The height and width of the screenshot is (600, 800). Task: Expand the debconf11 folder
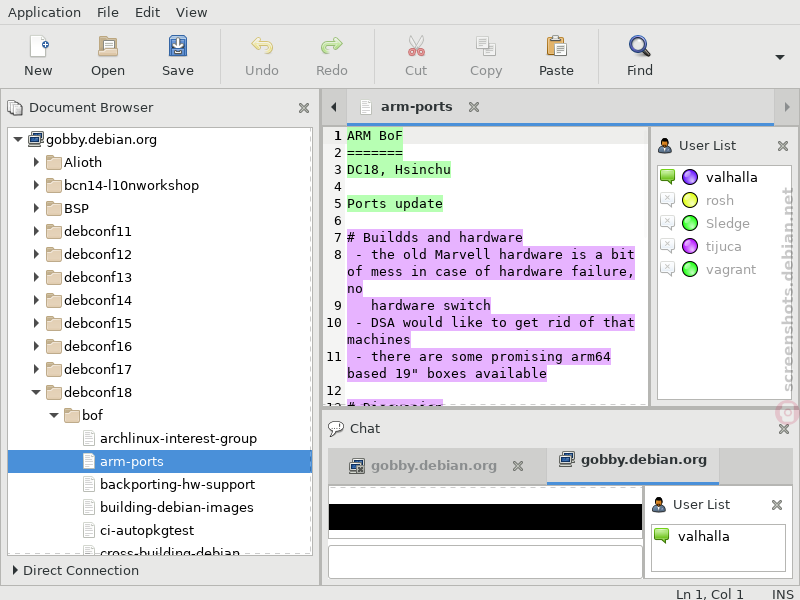click(x=36, y=231)
